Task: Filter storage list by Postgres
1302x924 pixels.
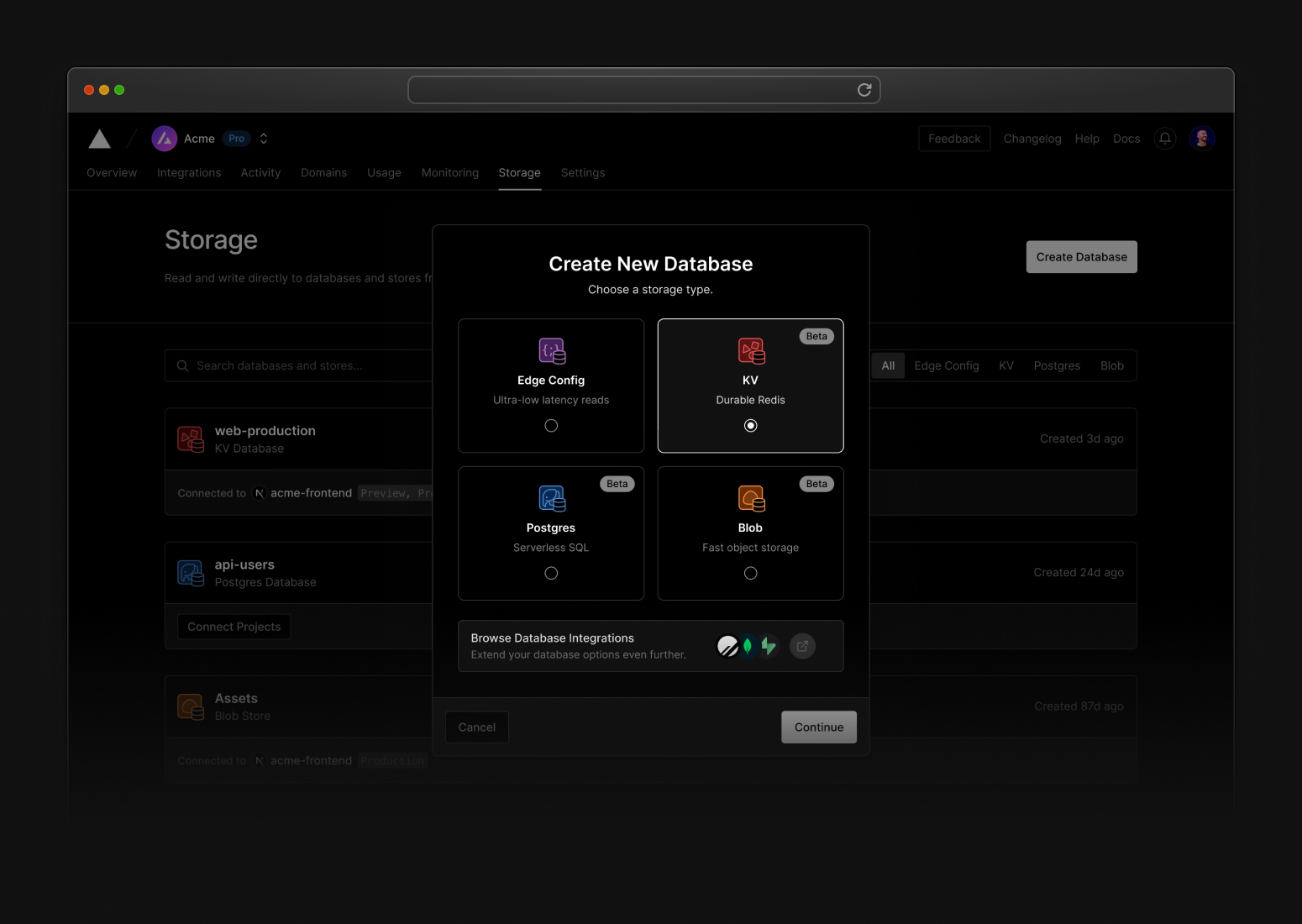Action: point(1057,366)
